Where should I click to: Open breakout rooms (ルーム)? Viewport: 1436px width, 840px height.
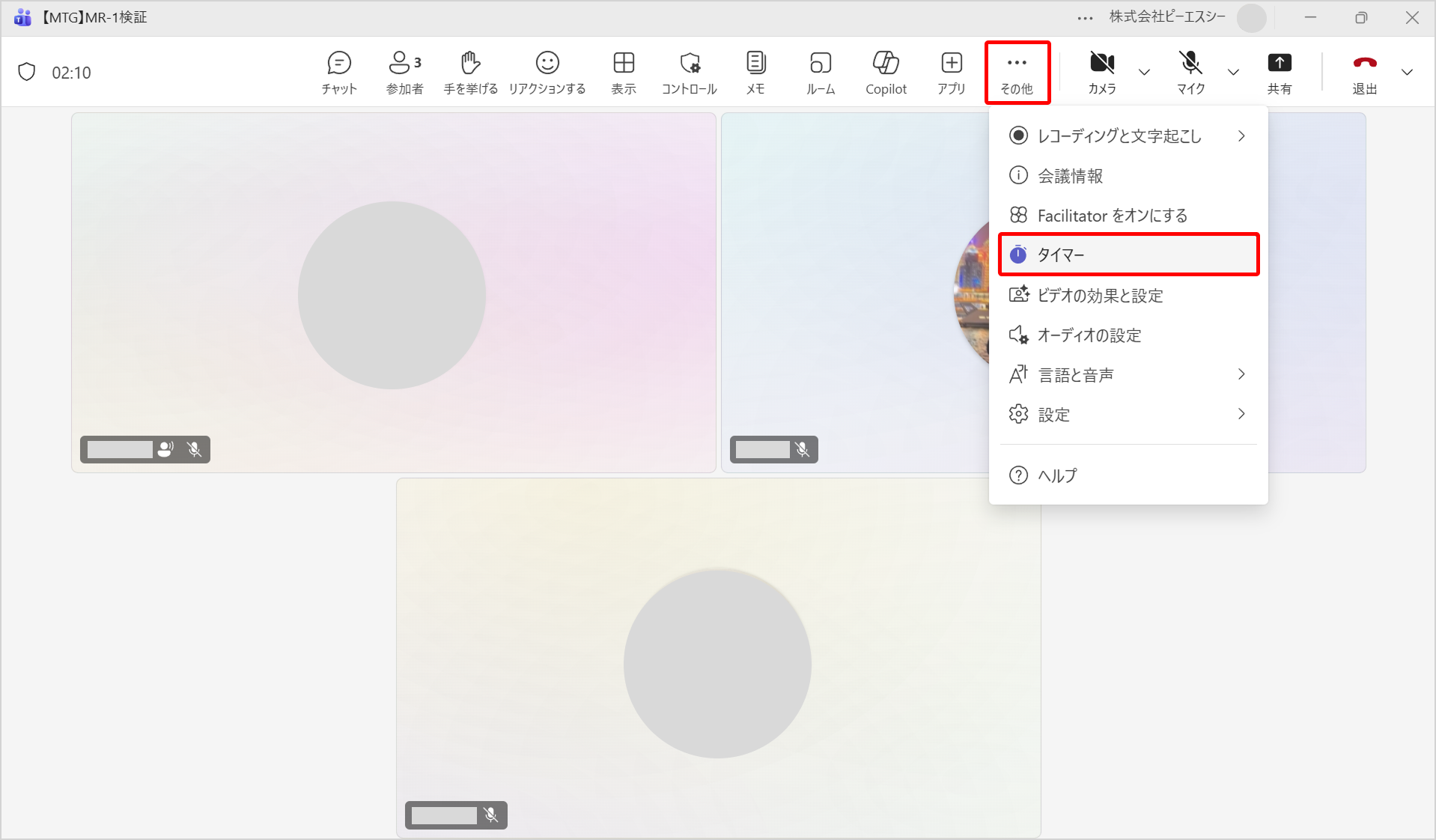pyautogui.click(x=821, y=73)
